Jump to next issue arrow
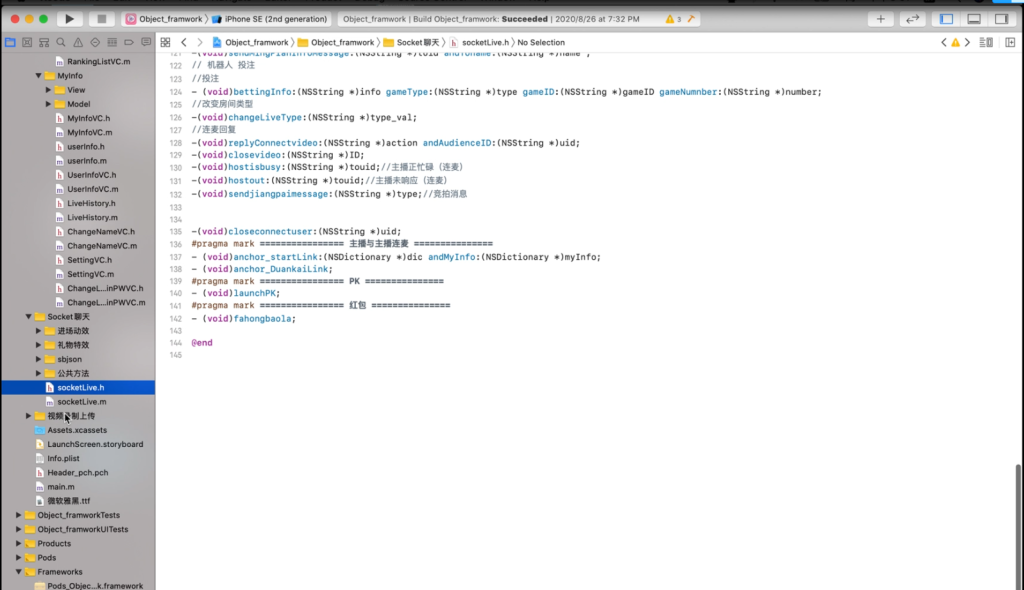This screenshot has width=1024, height=590. coord(967,42)
